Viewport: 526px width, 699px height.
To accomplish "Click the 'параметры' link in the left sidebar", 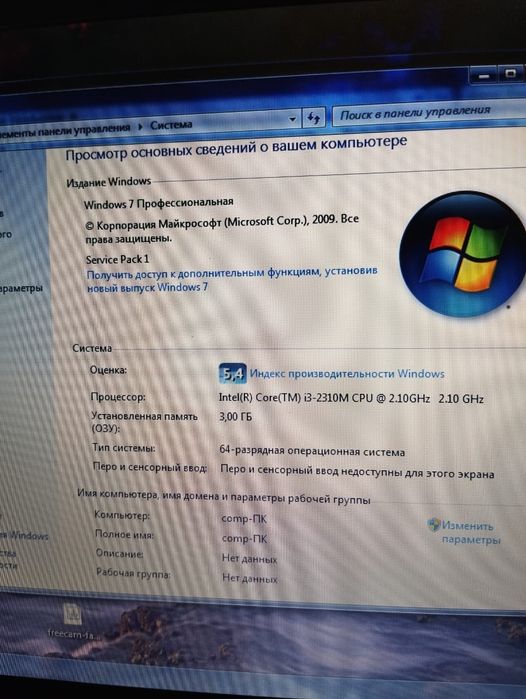I will click(x=21, y=288).
